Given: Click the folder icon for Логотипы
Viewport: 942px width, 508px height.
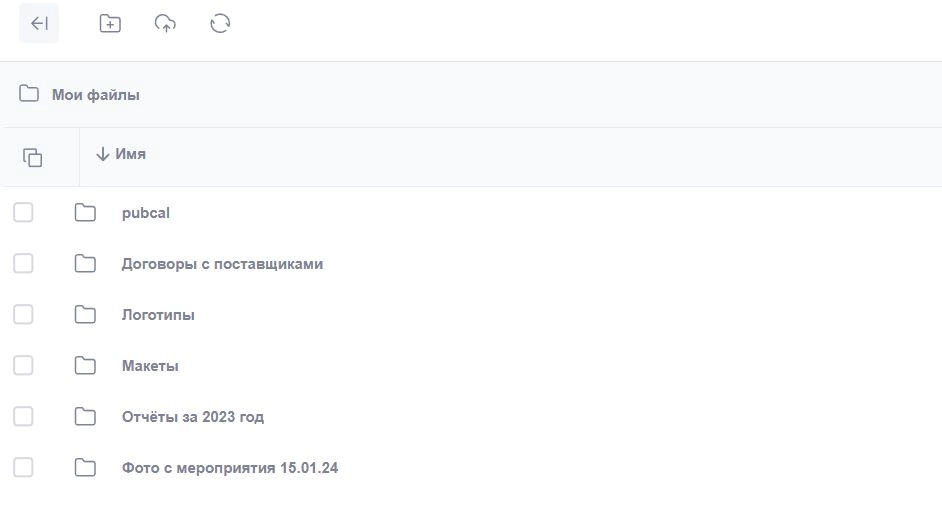Looking at the screenshot, I should 85,315.
